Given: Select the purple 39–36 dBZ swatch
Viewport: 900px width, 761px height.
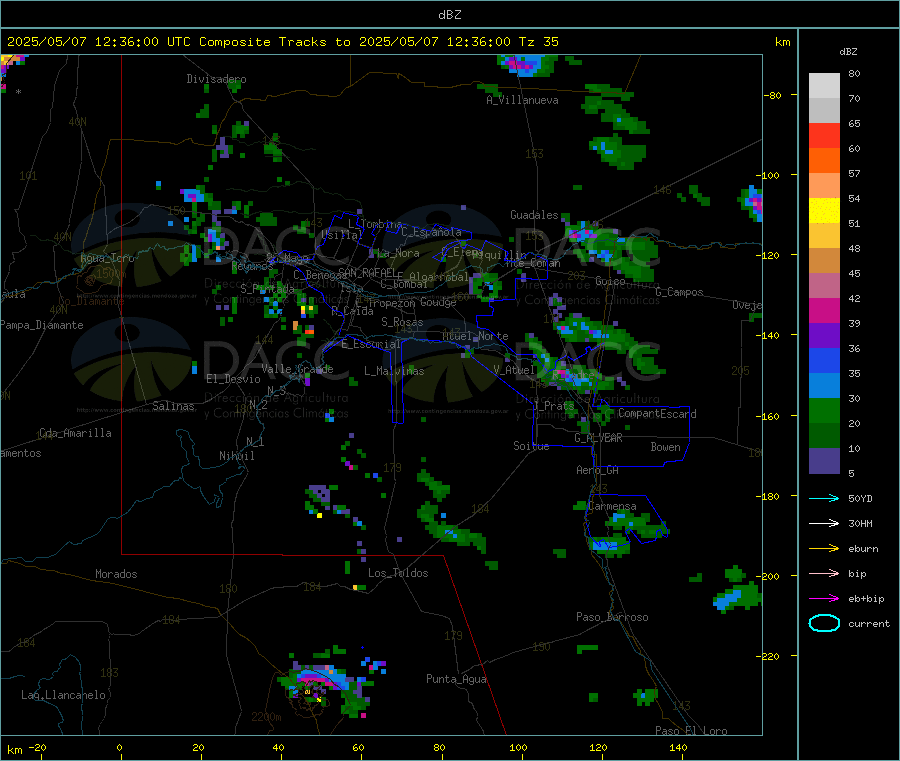Looking at the screenshot, I should 824,336.
